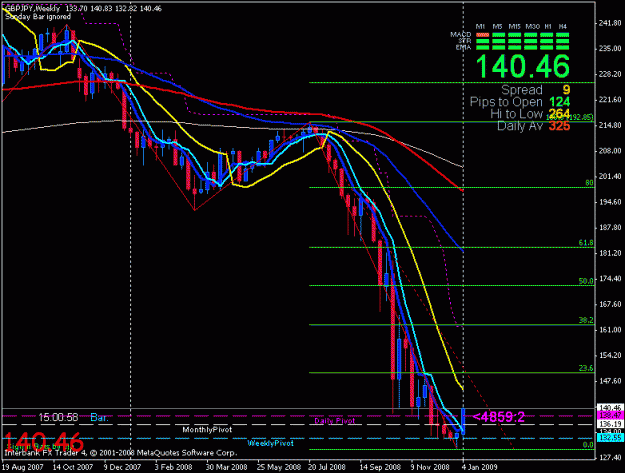The height and width of the screenshot is (473, 625).
Task: Click the 136.19 price axis label
Action: click(x=610, y=424)
